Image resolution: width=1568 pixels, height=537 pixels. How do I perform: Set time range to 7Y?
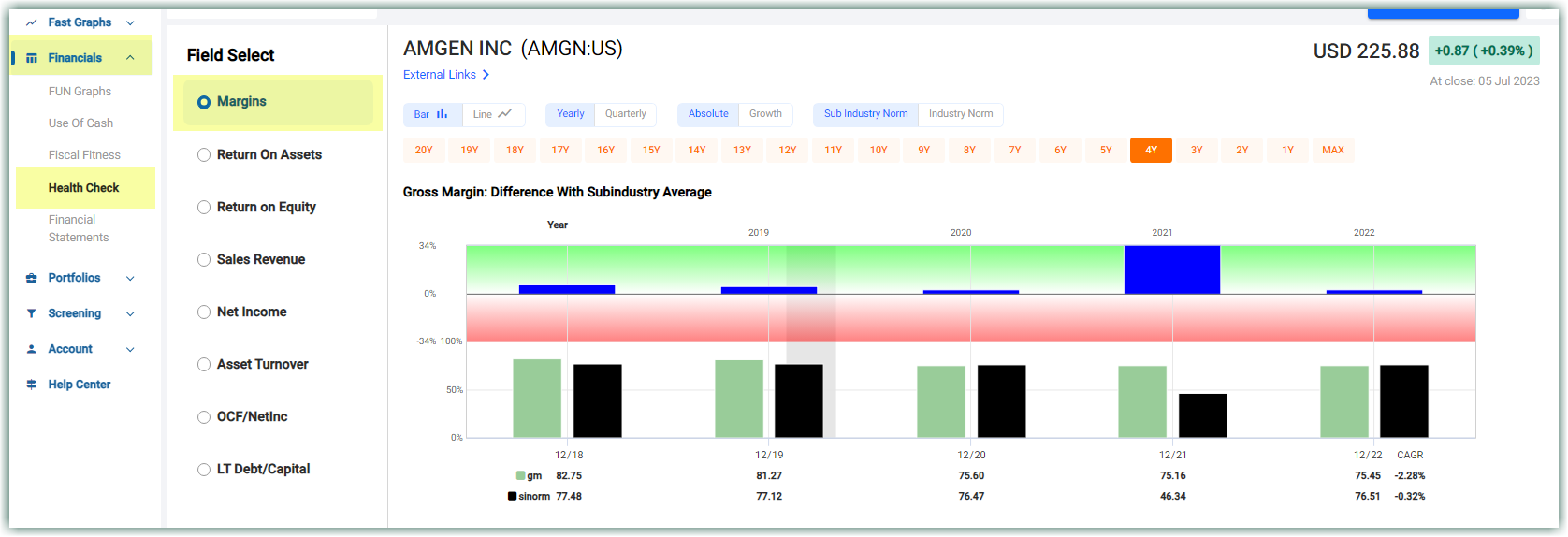point(1015,150)
